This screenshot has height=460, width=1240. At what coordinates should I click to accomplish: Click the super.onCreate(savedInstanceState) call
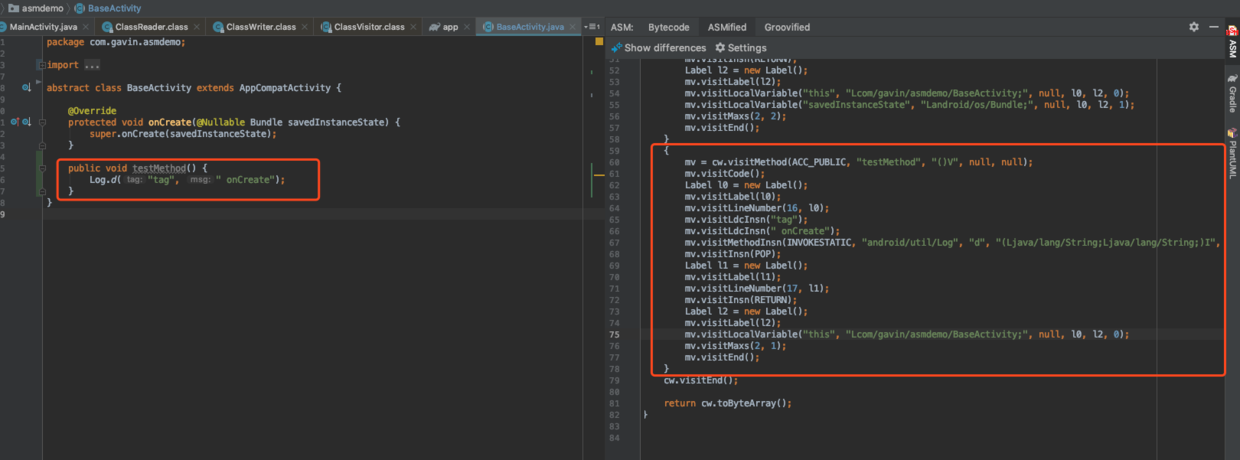(182, 133)
